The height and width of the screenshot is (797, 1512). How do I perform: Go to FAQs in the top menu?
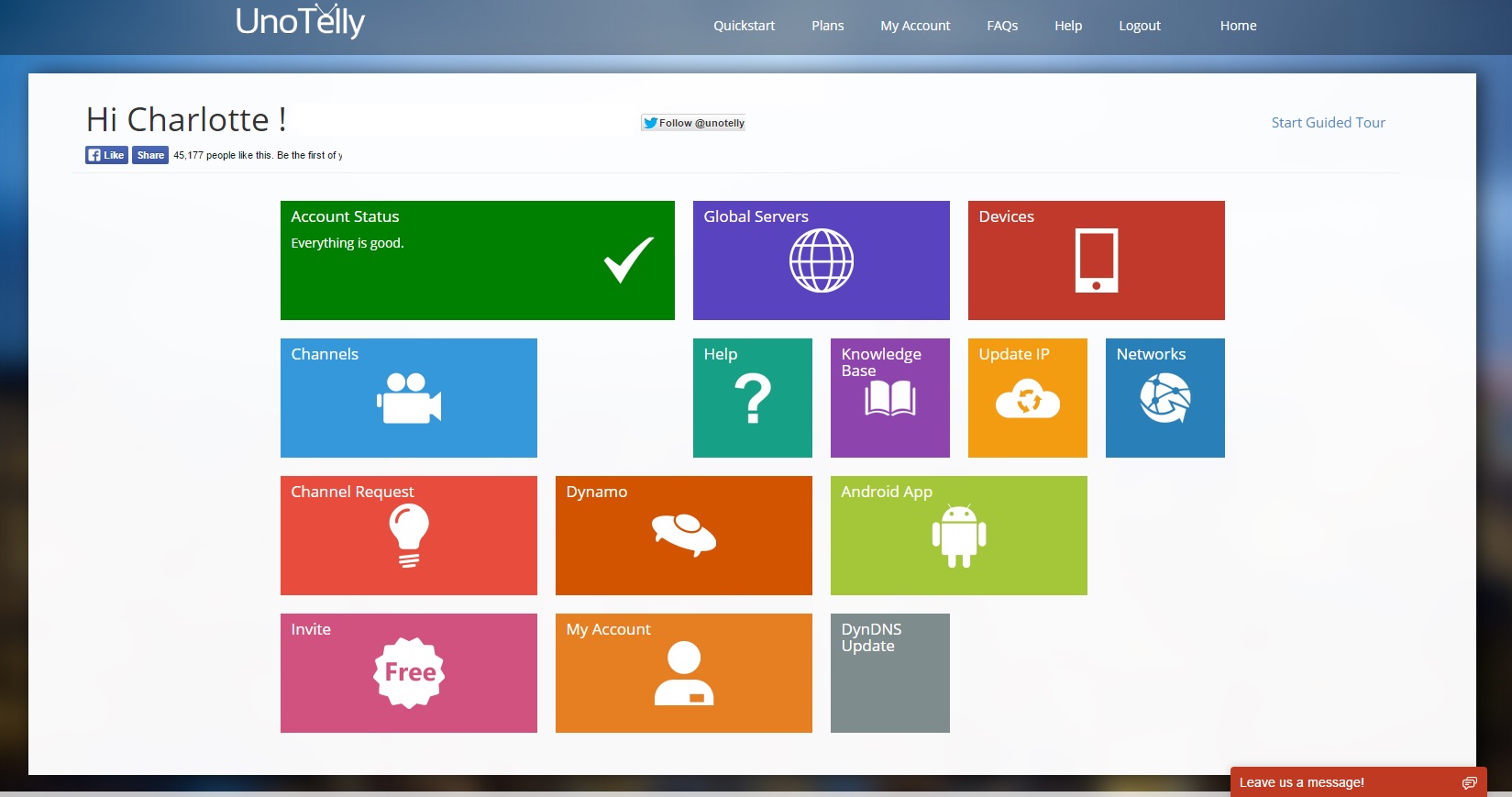1001,26
